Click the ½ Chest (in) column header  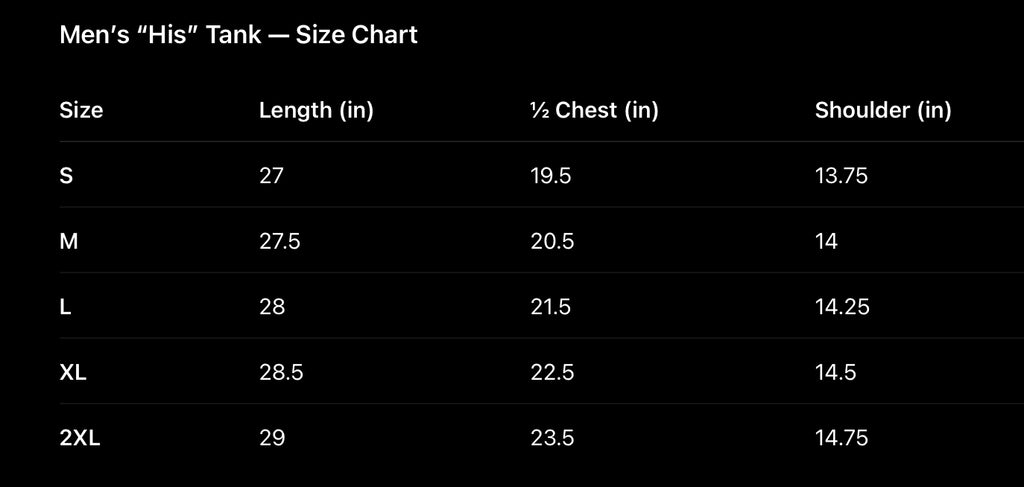click(x=594, y=110)
